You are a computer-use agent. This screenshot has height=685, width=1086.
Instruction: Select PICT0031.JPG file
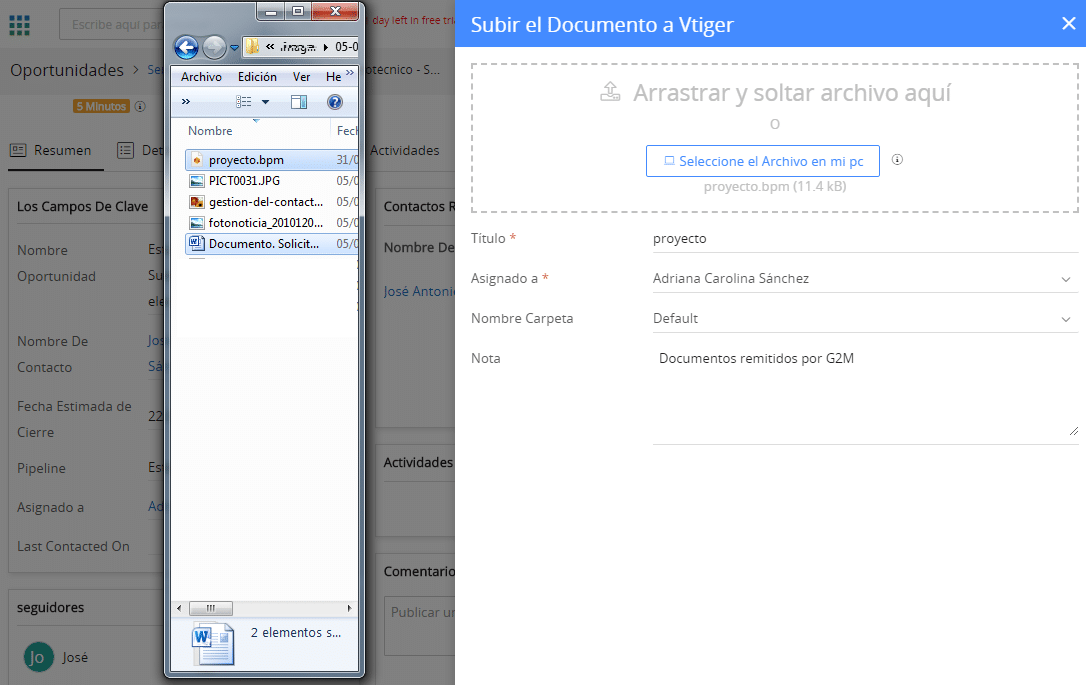pyautogui.click(x=272, y=181)
